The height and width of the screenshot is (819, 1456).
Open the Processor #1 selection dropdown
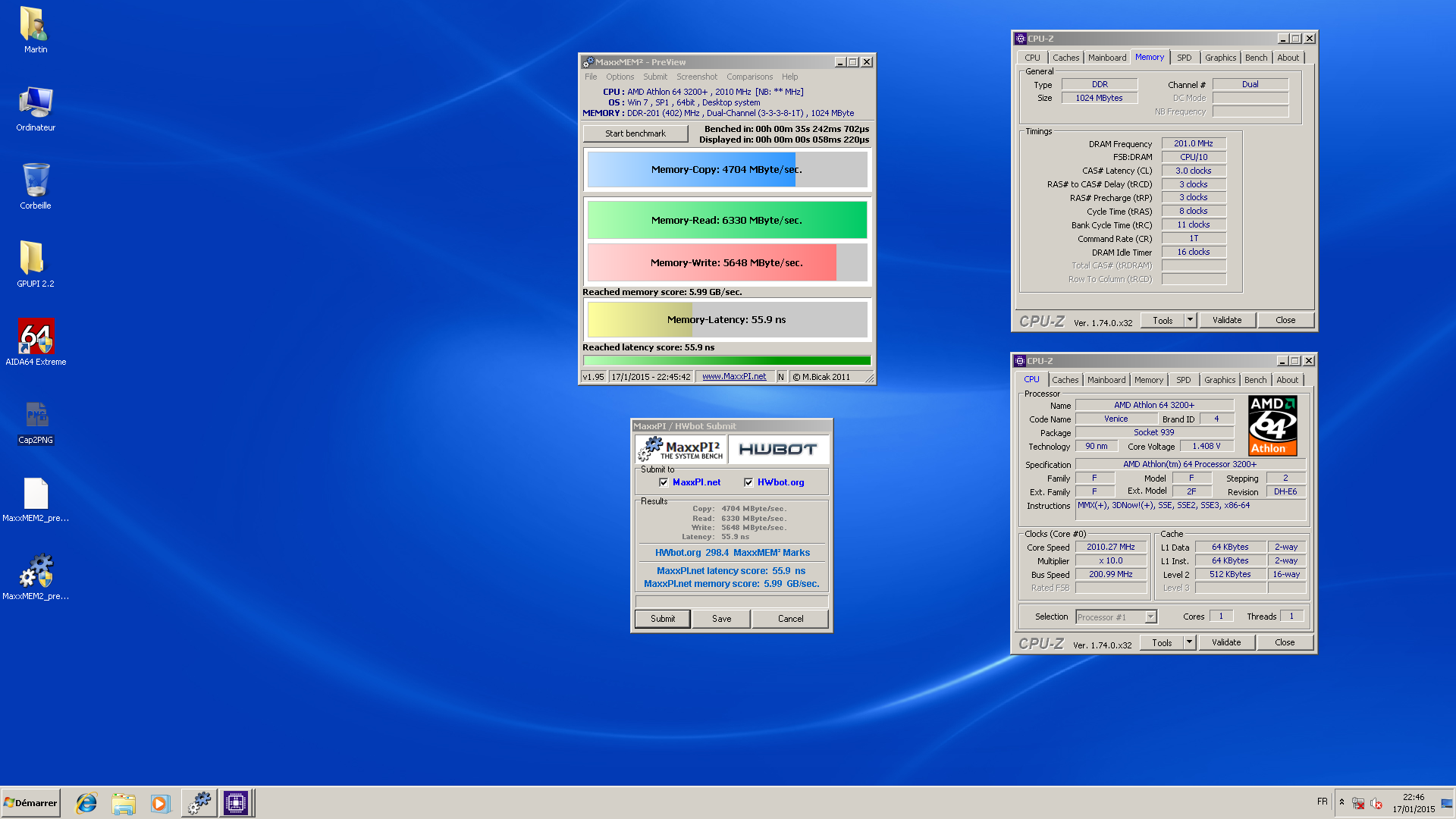[1116, 617]
